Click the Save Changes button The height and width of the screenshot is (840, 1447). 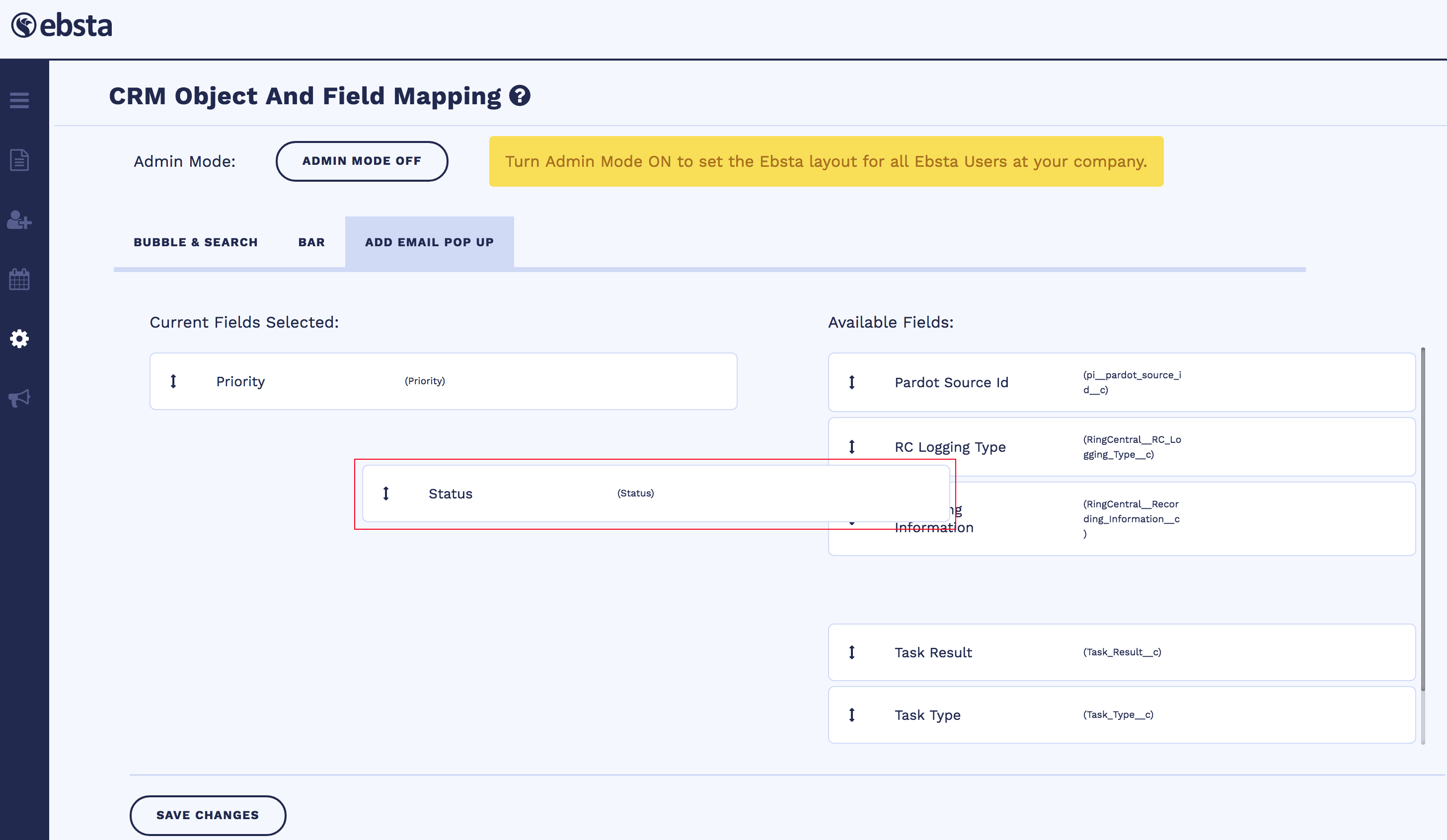[x=208, y=815]
